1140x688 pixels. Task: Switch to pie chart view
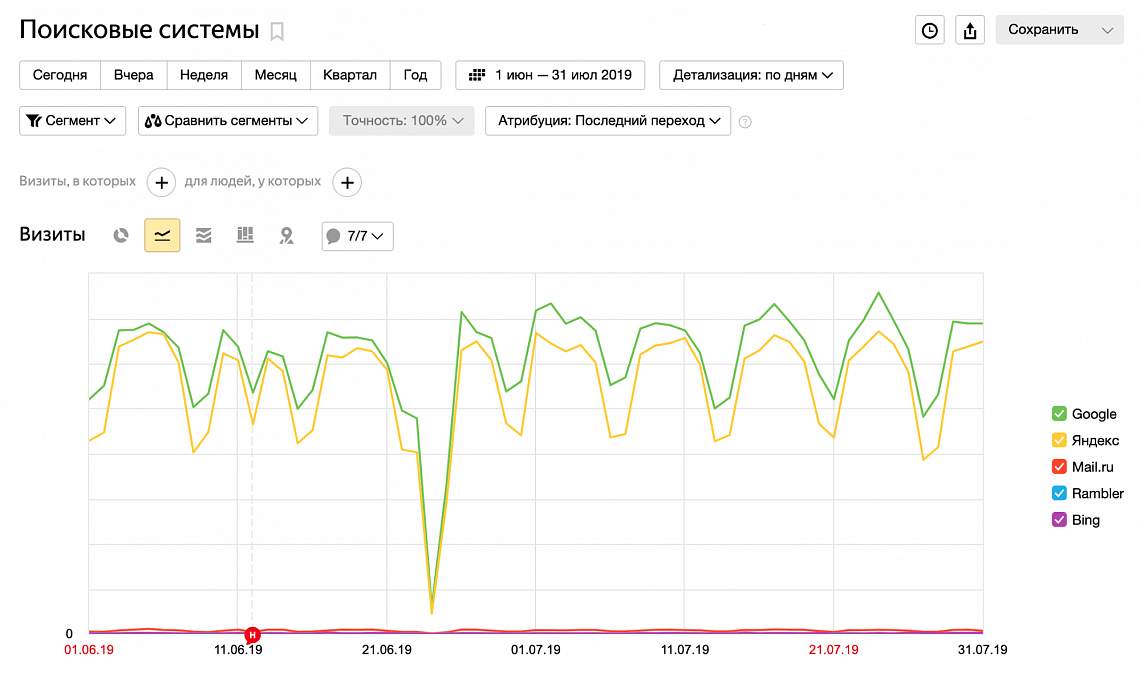(x=121, y=236)
